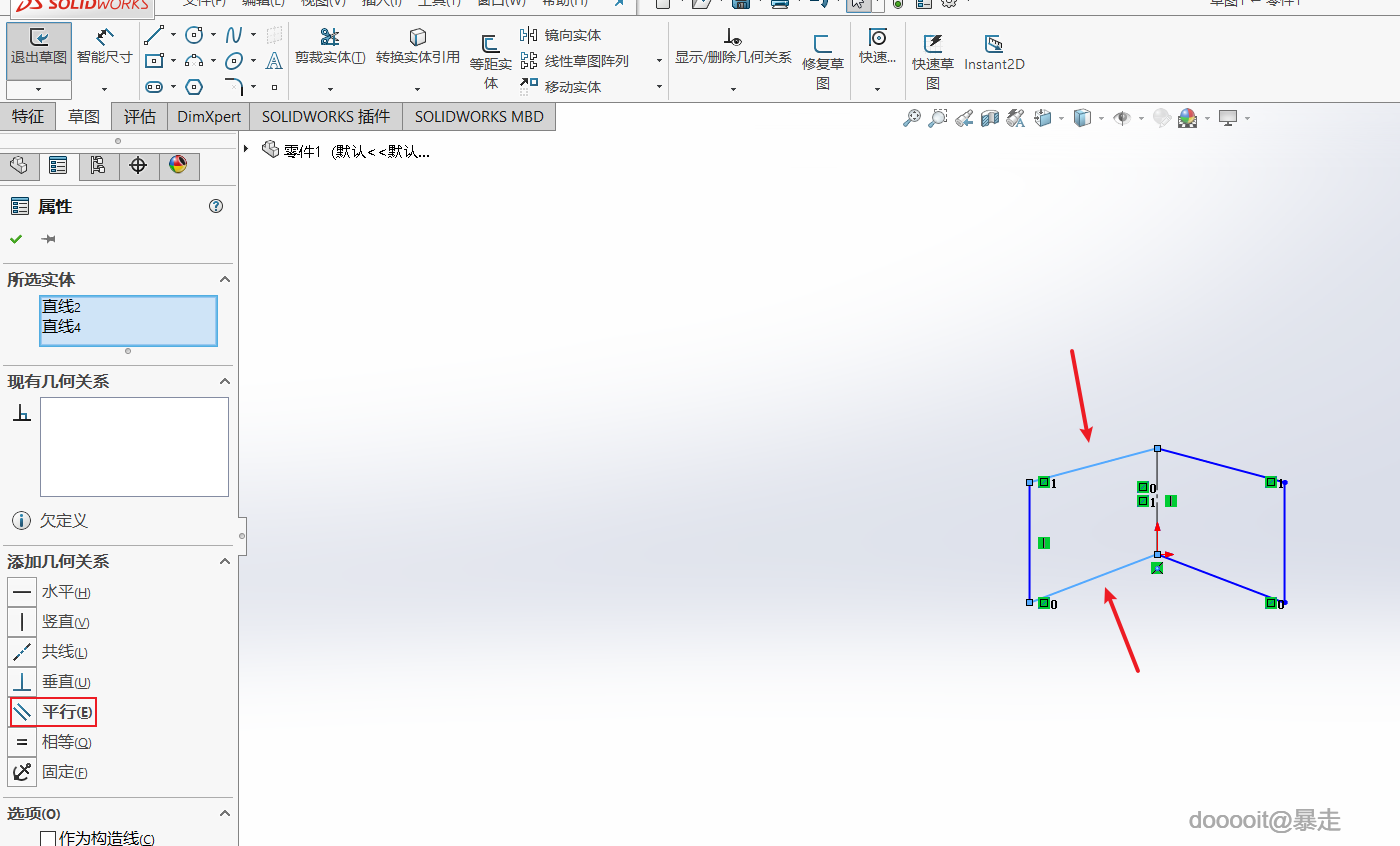
Task: Select the Corner Rectangle tool
Action: 154,61
